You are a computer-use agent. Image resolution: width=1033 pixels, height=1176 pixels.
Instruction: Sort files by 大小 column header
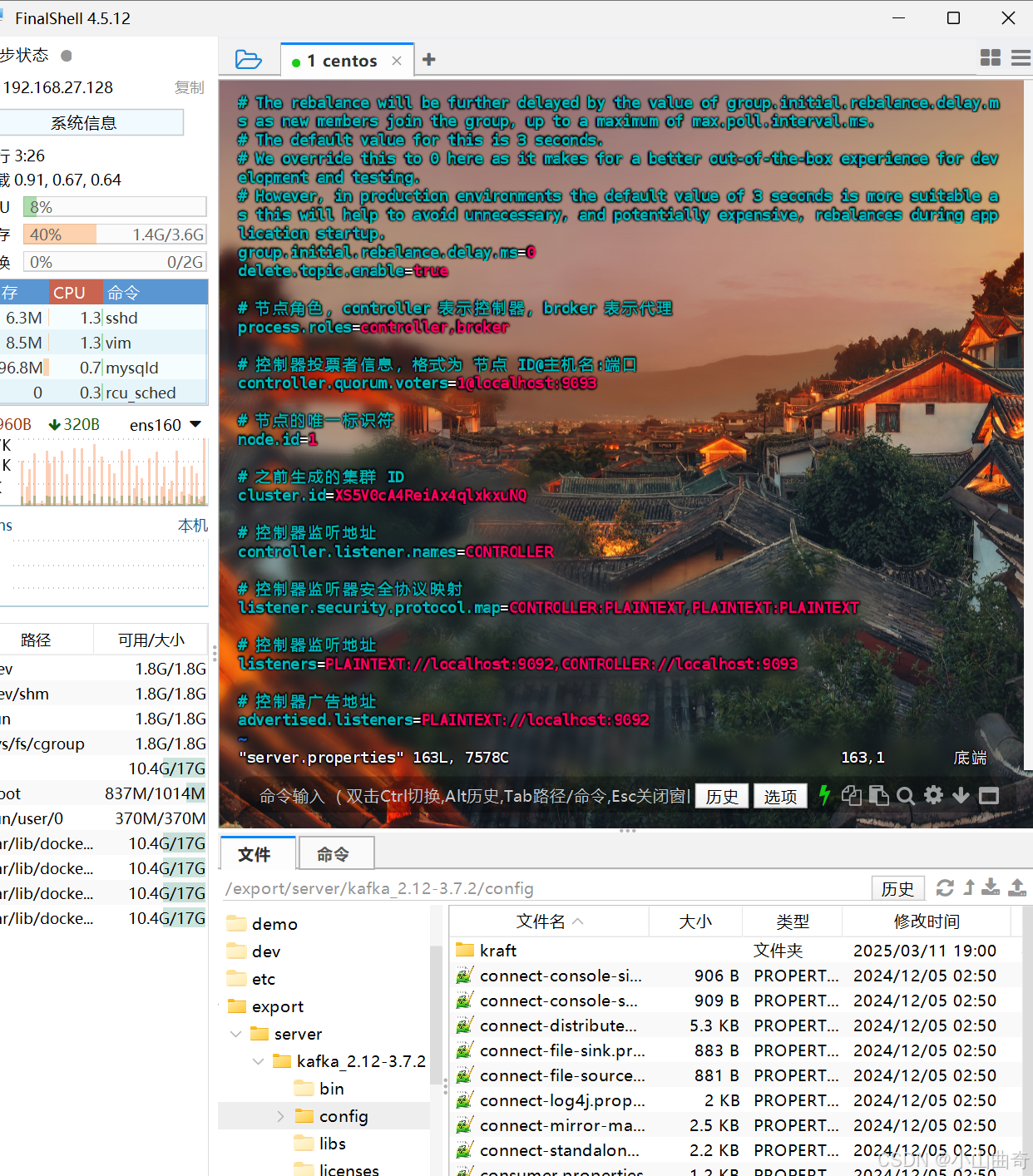coord(695,922)
